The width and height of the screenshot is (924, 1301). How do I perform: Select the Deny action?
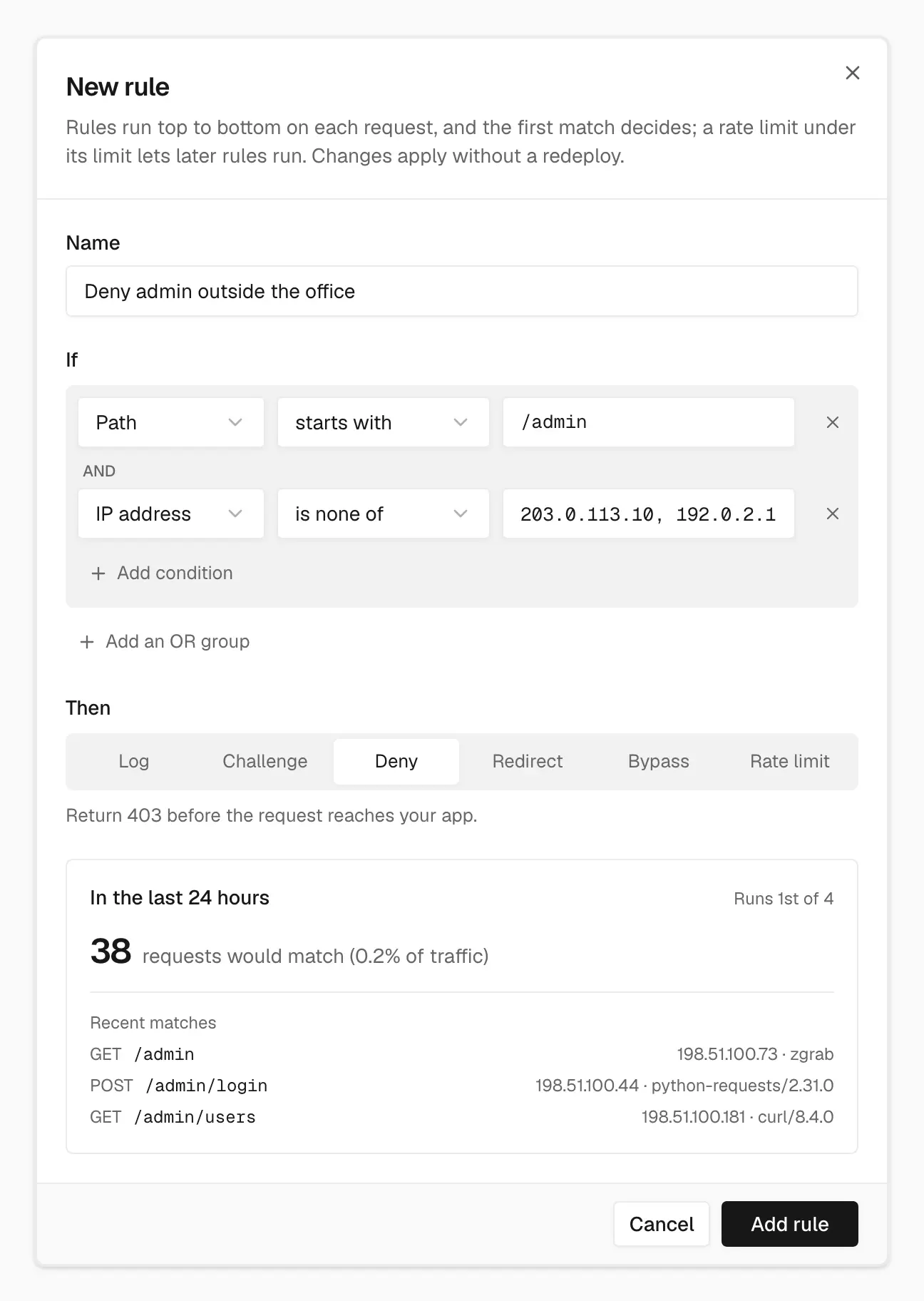tap(396, 762)
